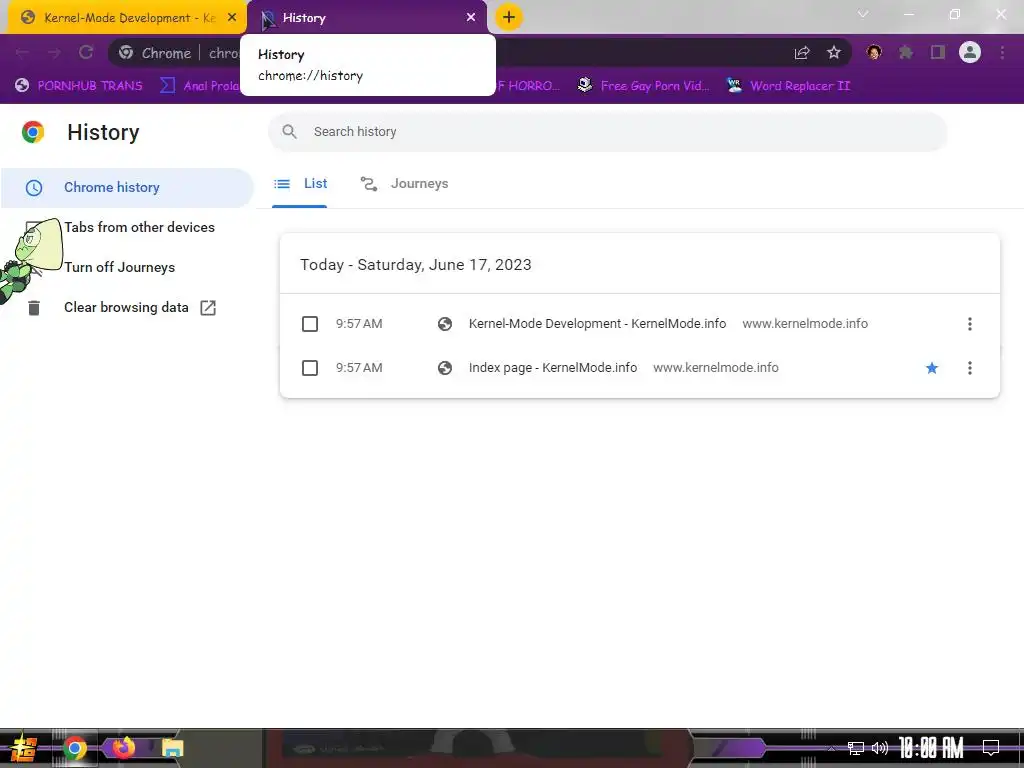The image size is (1024, 768).
Task: Open Tabs from other devices
Action: pyautogui.click(x=139, y=227)
